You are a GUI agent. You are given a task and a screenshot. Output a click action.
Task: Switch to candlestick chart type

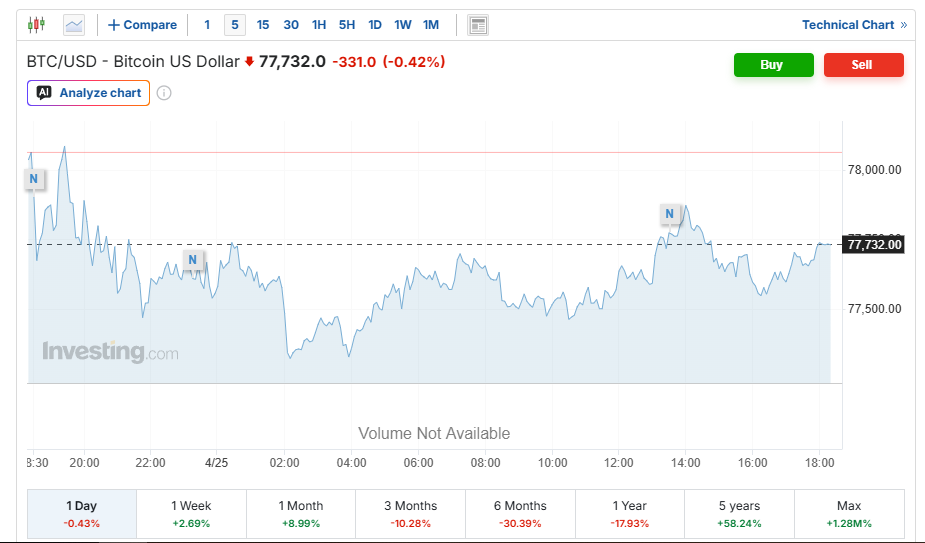click(37, 25)
